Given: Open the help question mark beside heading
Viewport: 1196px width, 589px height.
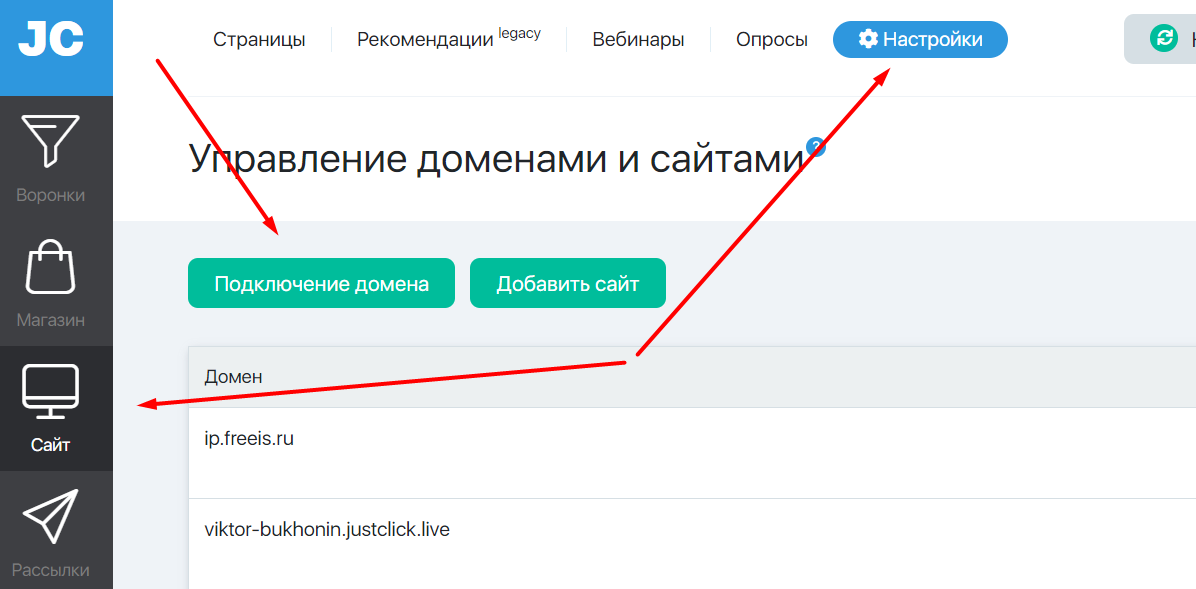Looking at the screenshot, I should (815, 146).
